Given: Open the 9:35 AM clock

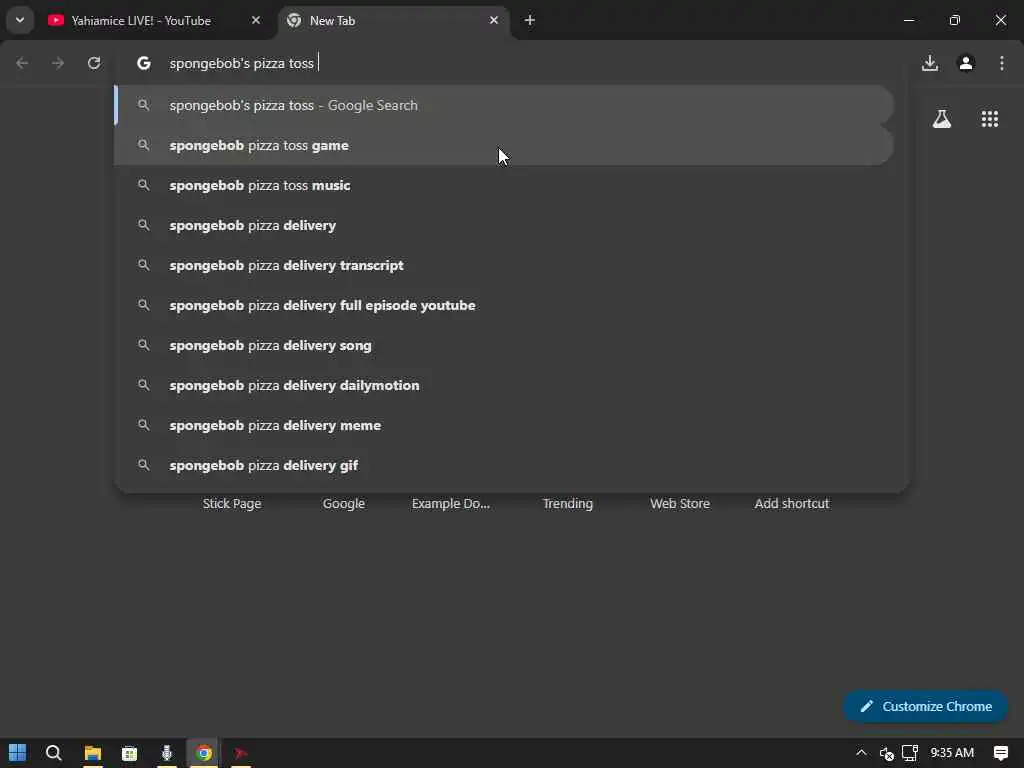Looking at the screenshot, I should coord(952,753).
